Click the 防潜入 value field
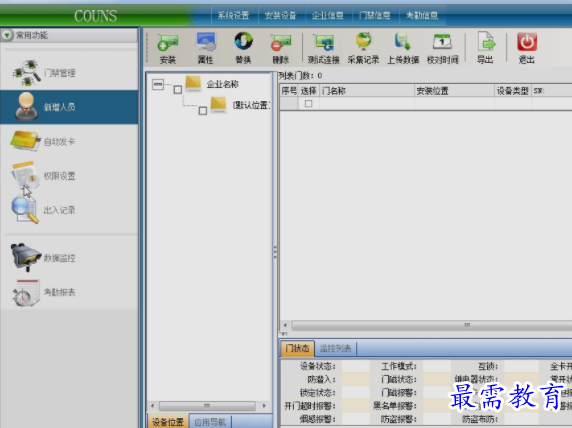Screen dimensions: 572x428 point(356,379)
